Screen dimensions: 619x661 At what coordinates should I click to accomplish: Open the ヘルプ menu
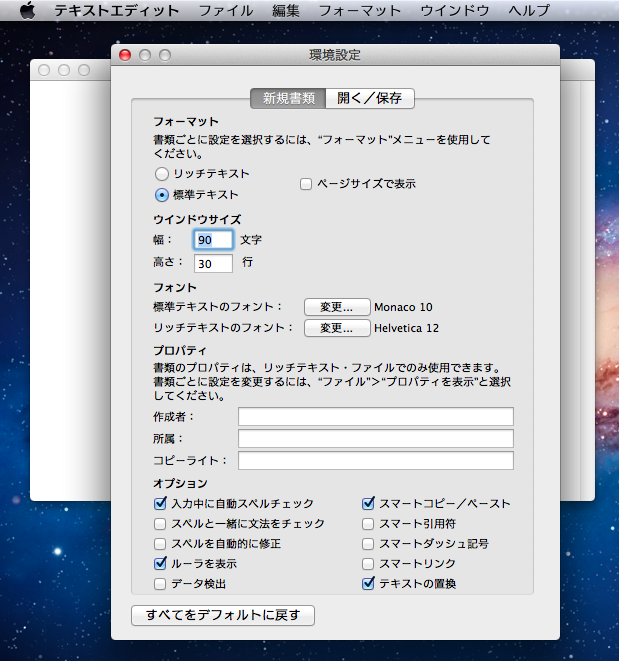tap(529, 10)
